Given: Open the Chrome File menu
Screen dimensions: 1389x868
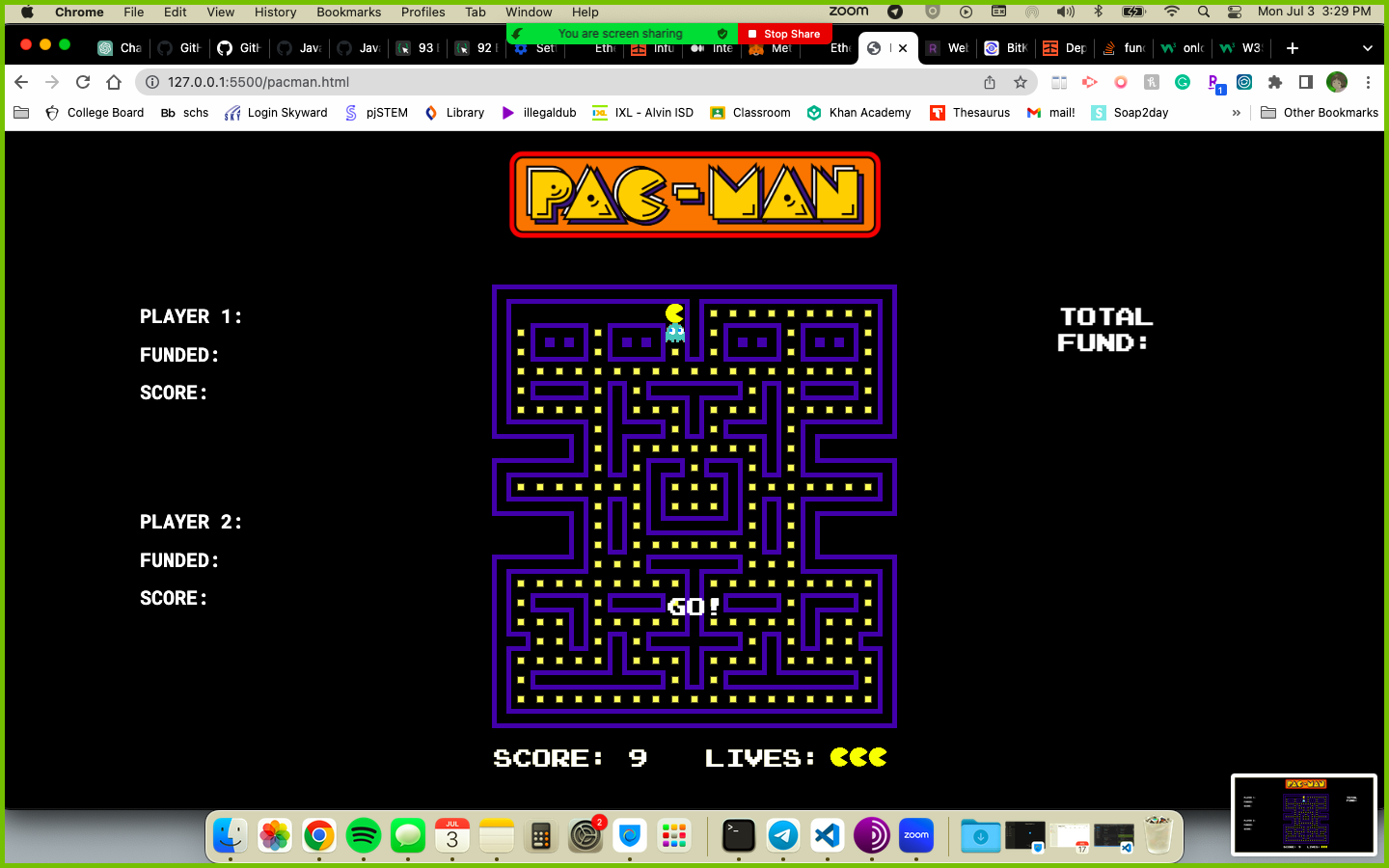Looking at the screenshot, I should coord(134,12).
